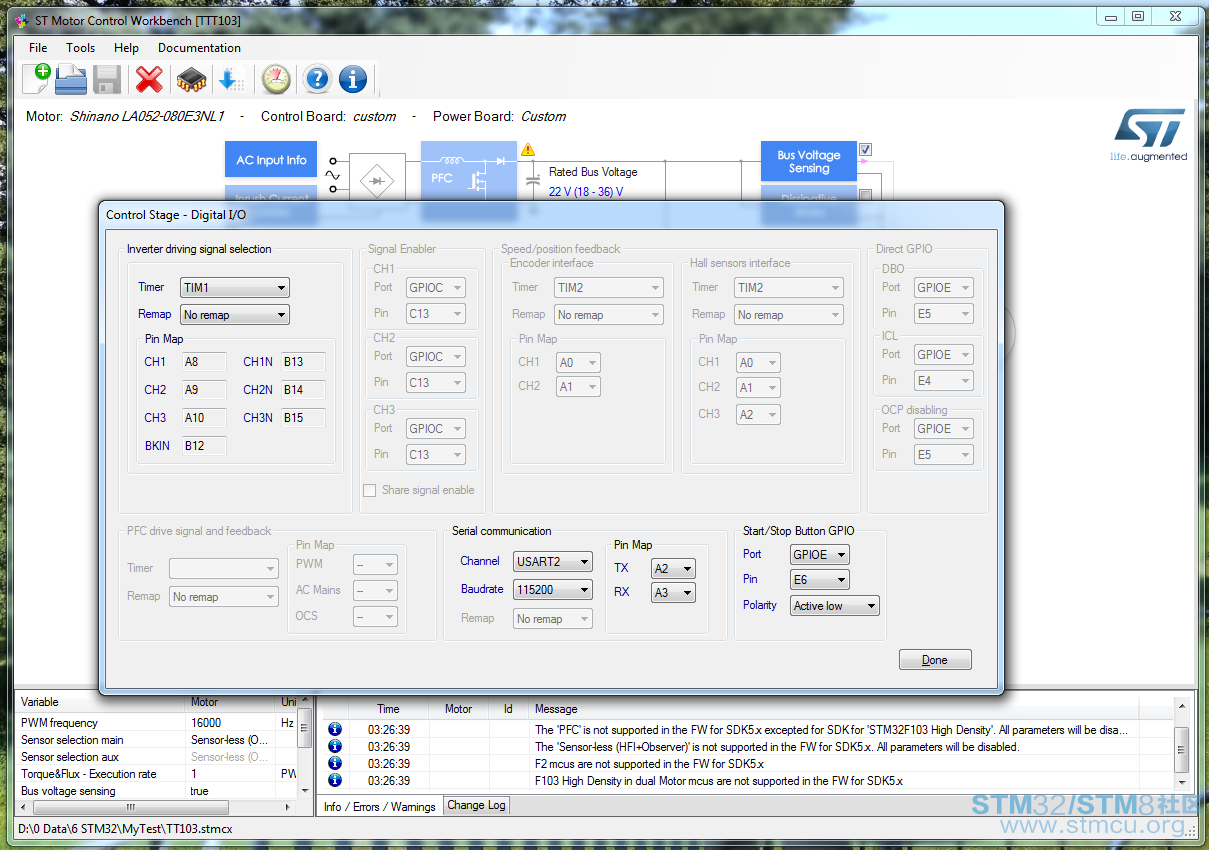Click the CH1 pin field A8
Viewport: 1209px width, 850px height.
[x=204, y=362]
